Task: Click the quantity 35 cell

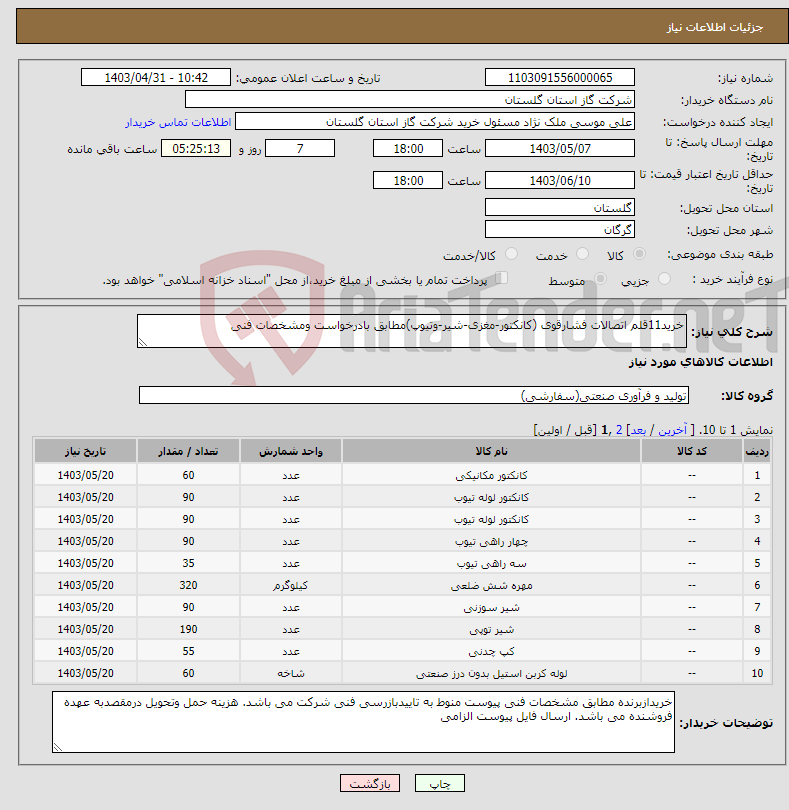Action: [x=188, y=563]
